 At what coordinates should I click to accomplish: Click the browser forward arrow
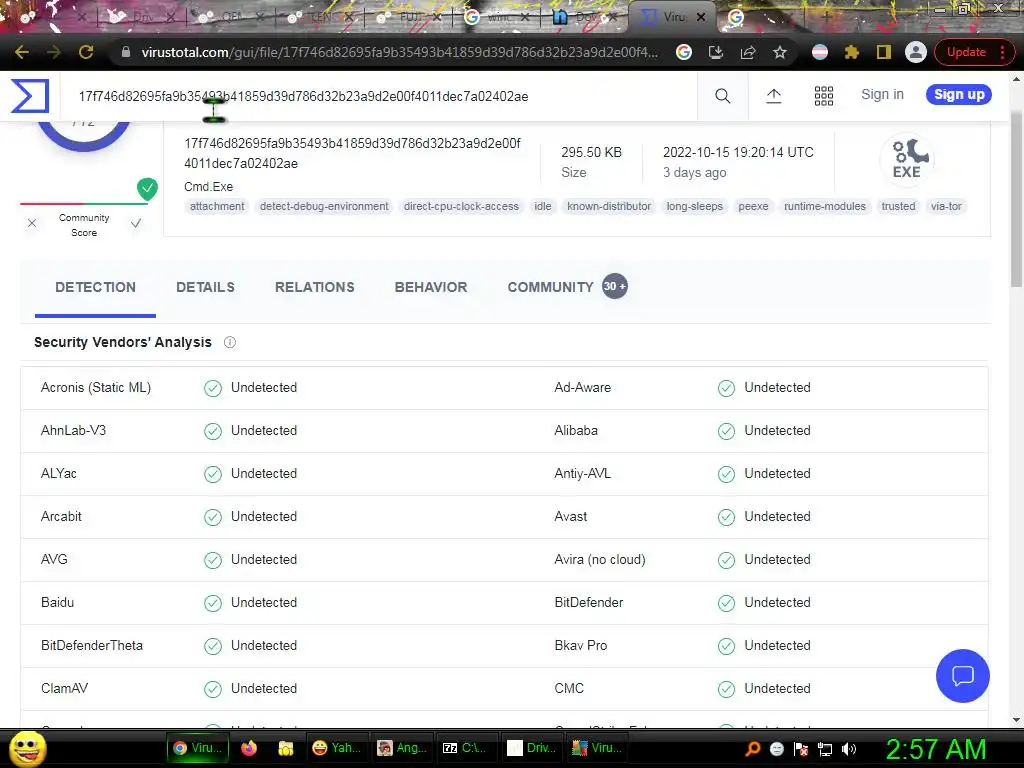[x=54, y=52]
